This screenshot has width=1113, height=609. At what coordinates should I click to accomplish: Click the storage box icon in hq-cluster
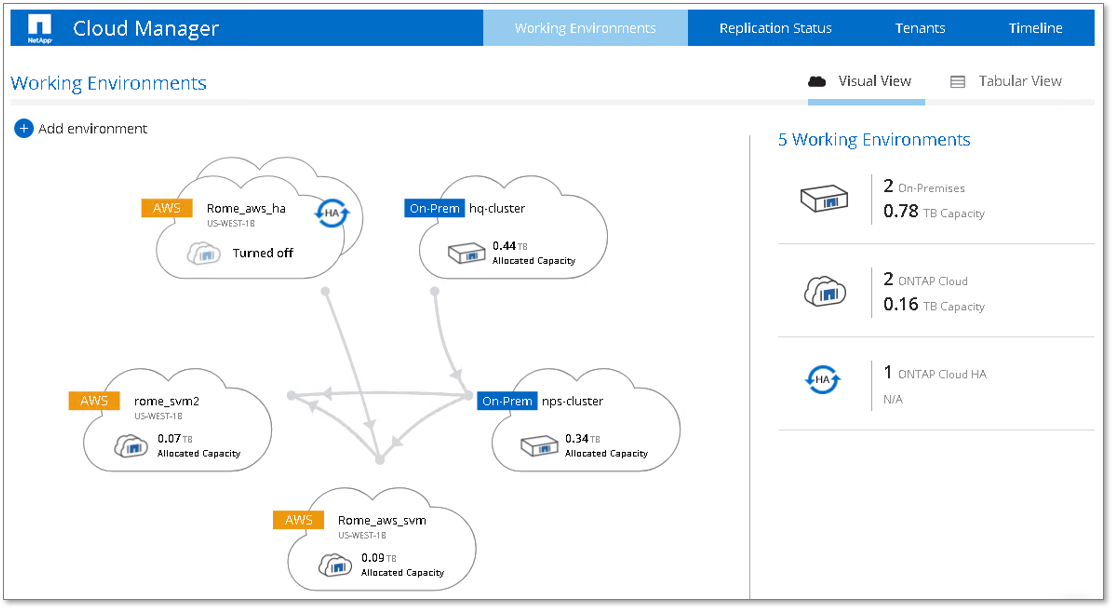click(x=466, y=253)
